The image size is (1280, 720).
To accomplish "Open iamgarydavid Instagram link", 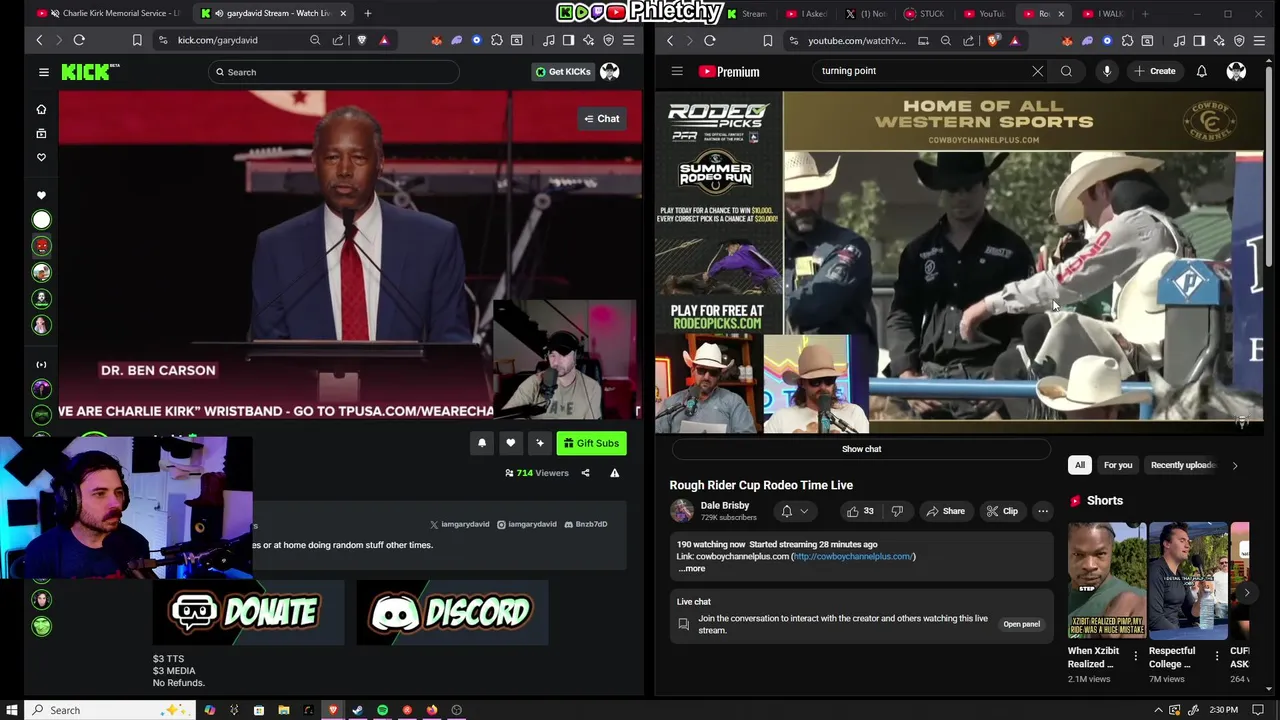I will pyautogui.click(x=527, y=524).
